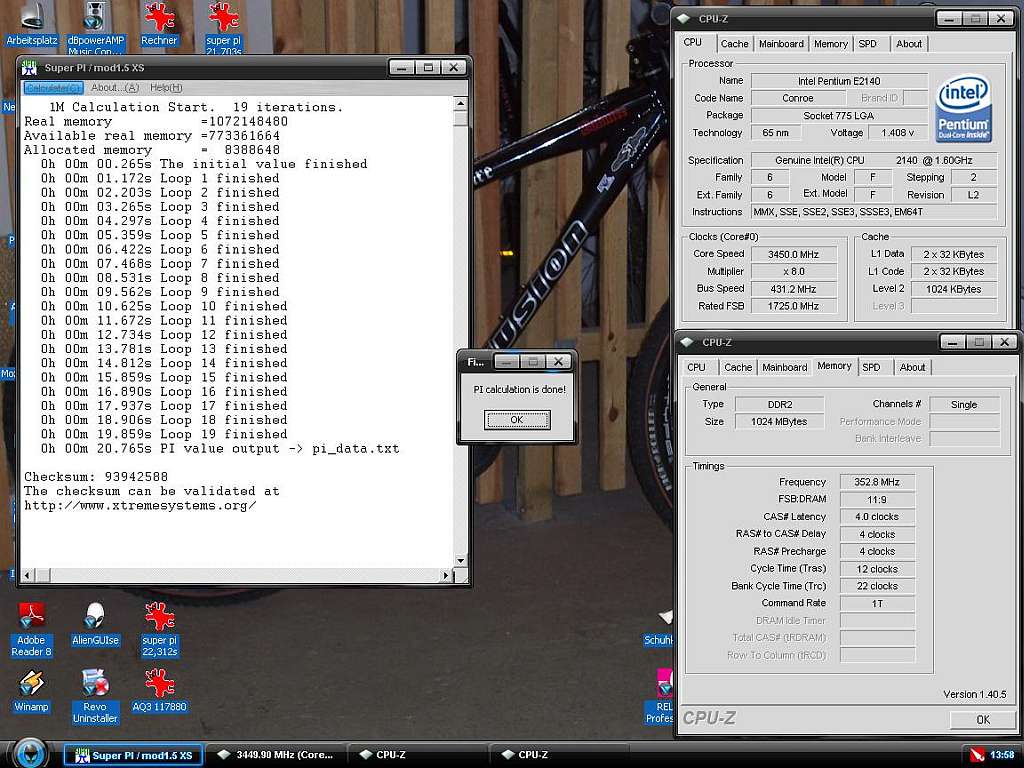The height and width of the screenshot is (768, 1024).
Task: Click the DRAM Frequency value 352.8 MHz
Action: point(877,482)
